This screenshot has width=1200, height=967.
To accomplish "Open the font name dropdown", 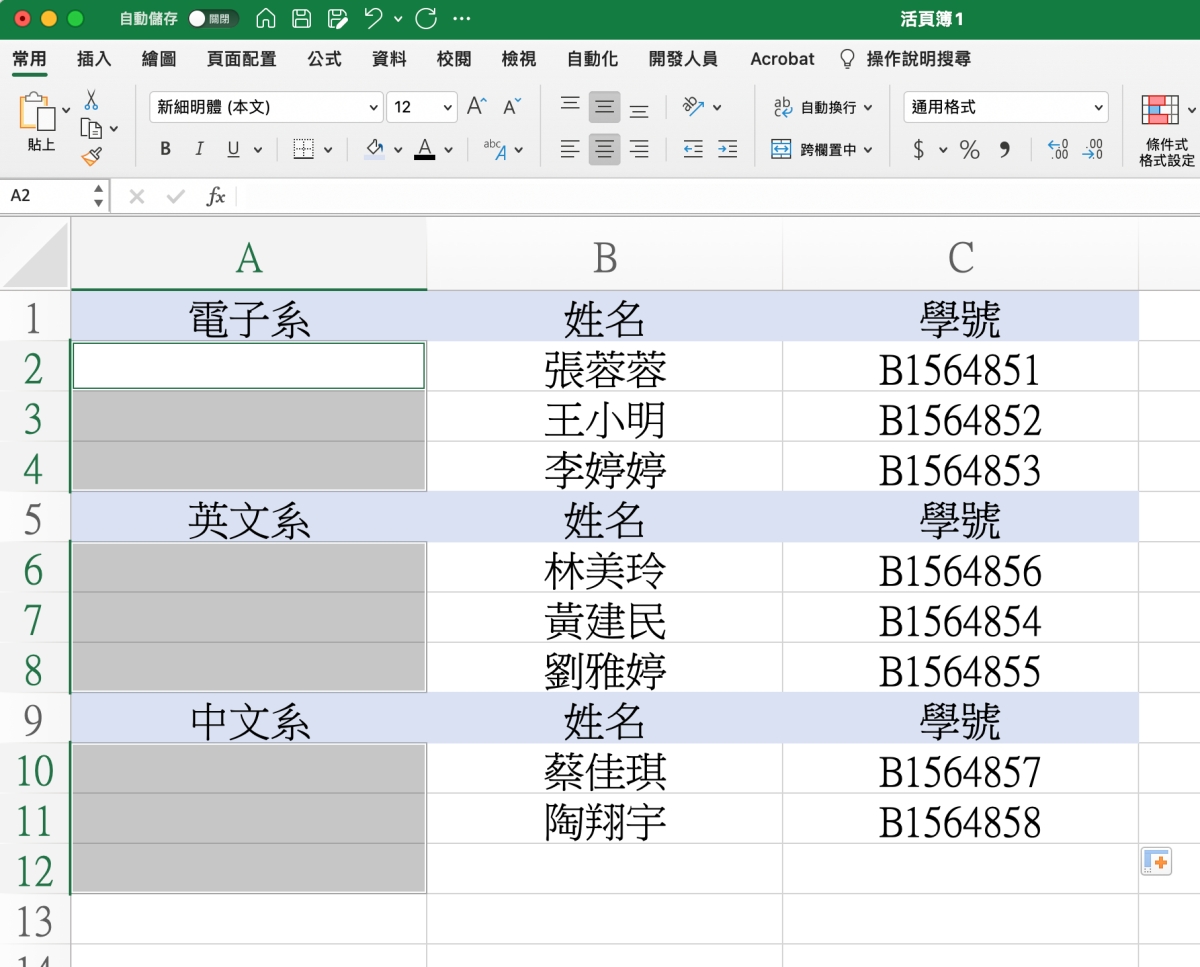I will [x=374, y=107].
